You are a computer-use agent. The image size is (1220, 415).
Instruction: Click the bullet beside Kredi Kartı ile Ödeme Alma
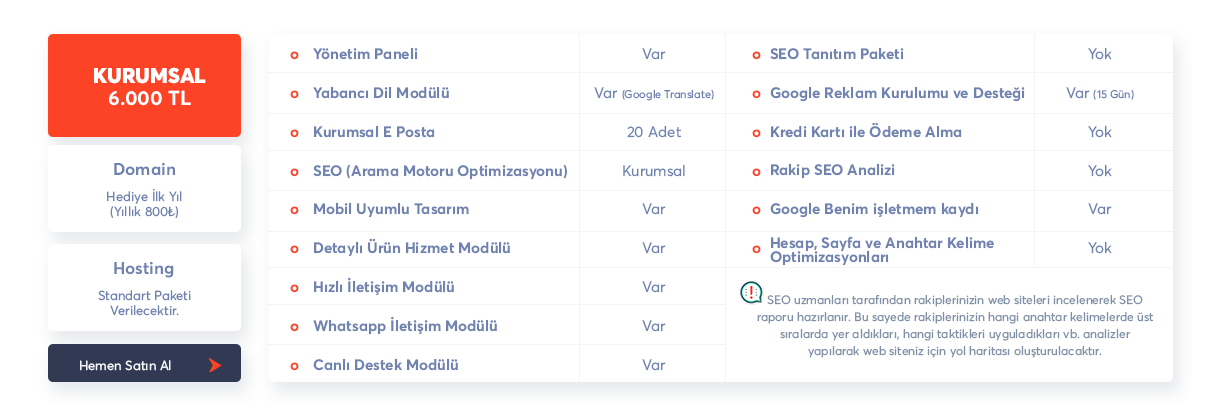pos(756,133)
